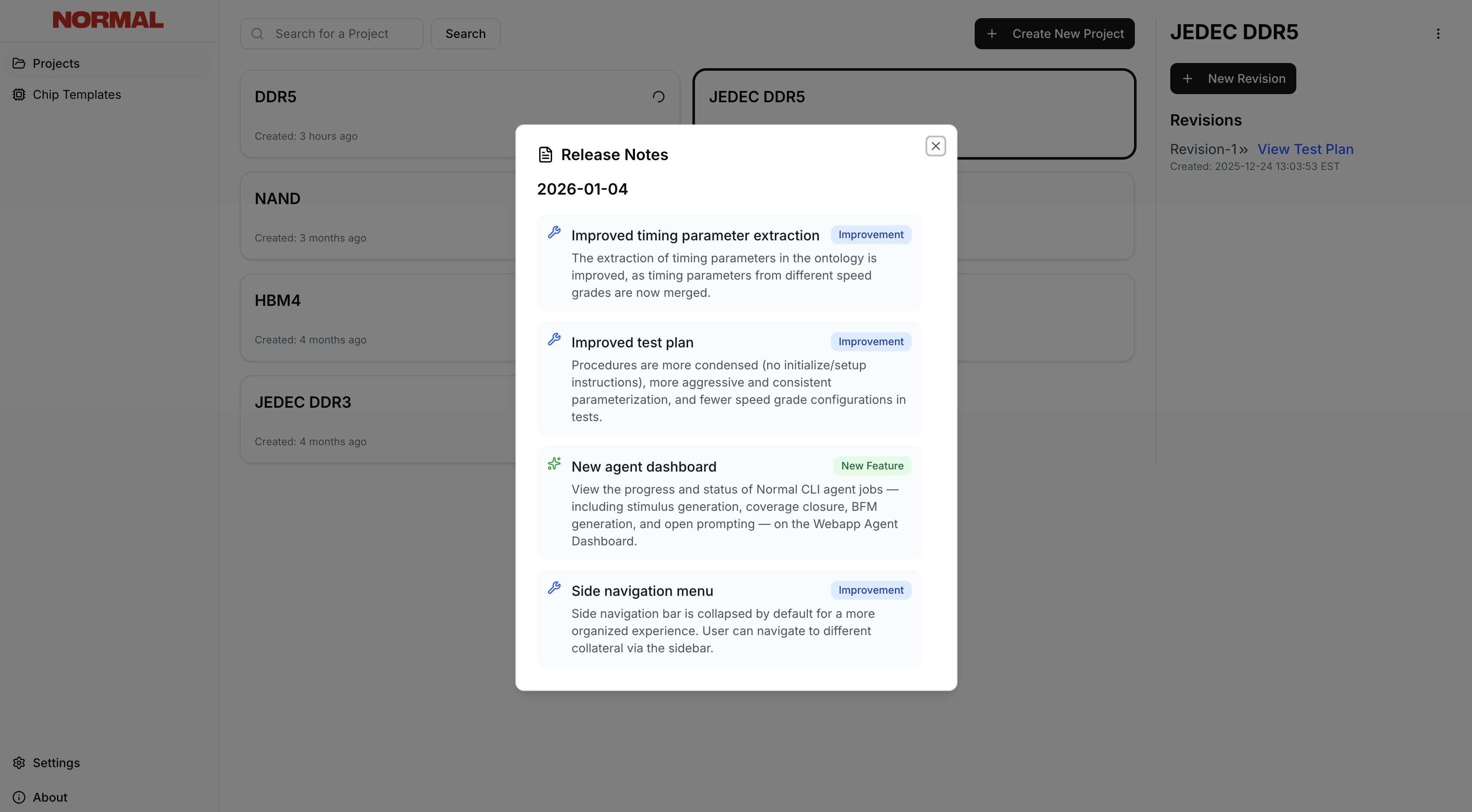
Task: Select the Projects folder icon in sidebar
Action: click(19, 63)
